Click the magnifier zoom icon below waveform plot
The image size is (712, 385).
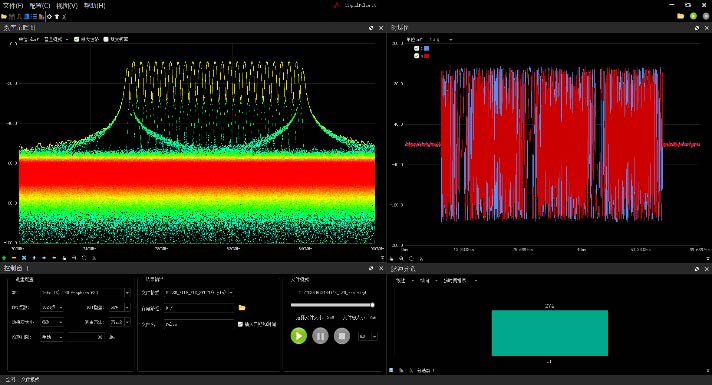tap(401, 259)
